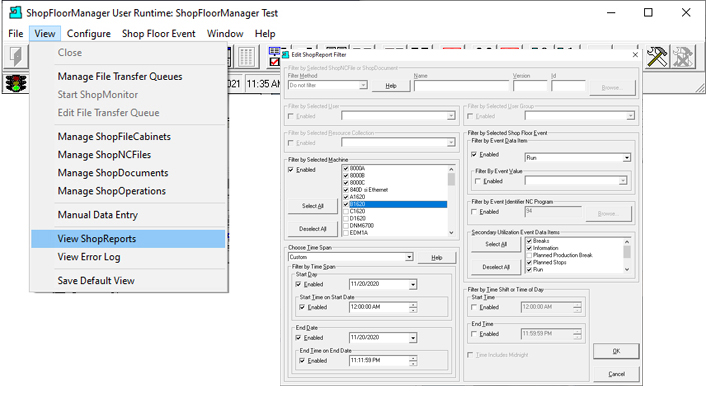Image resolution: width=706 pixels, height=397 pixels.
Task: Uncheck machine 8000A in list
Action: point(346,168)
